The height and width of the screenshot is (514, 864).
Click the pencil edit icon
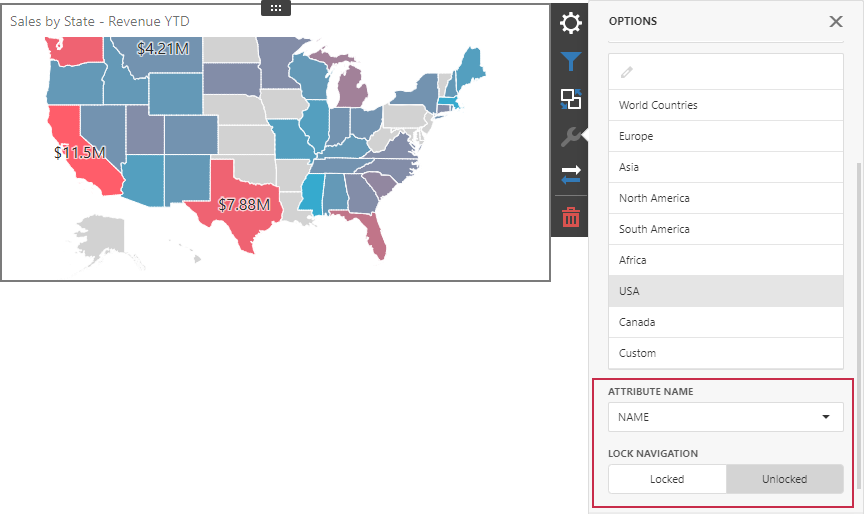(627, 72)
